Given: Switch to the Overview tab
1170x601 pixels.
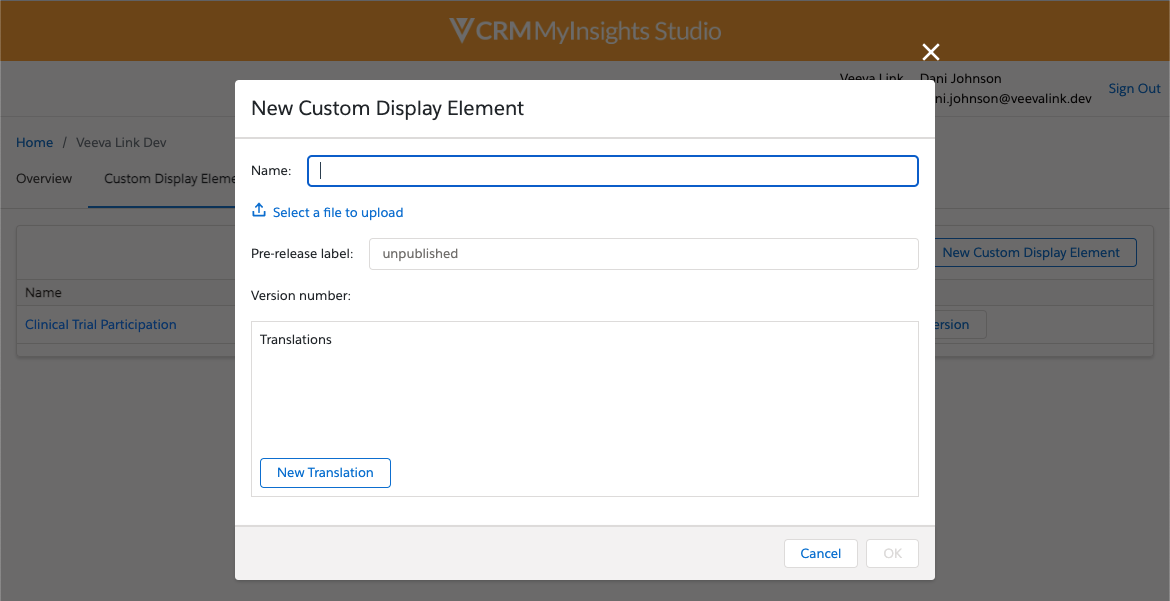Looking at the screenshot, I should tap(44, 179).
